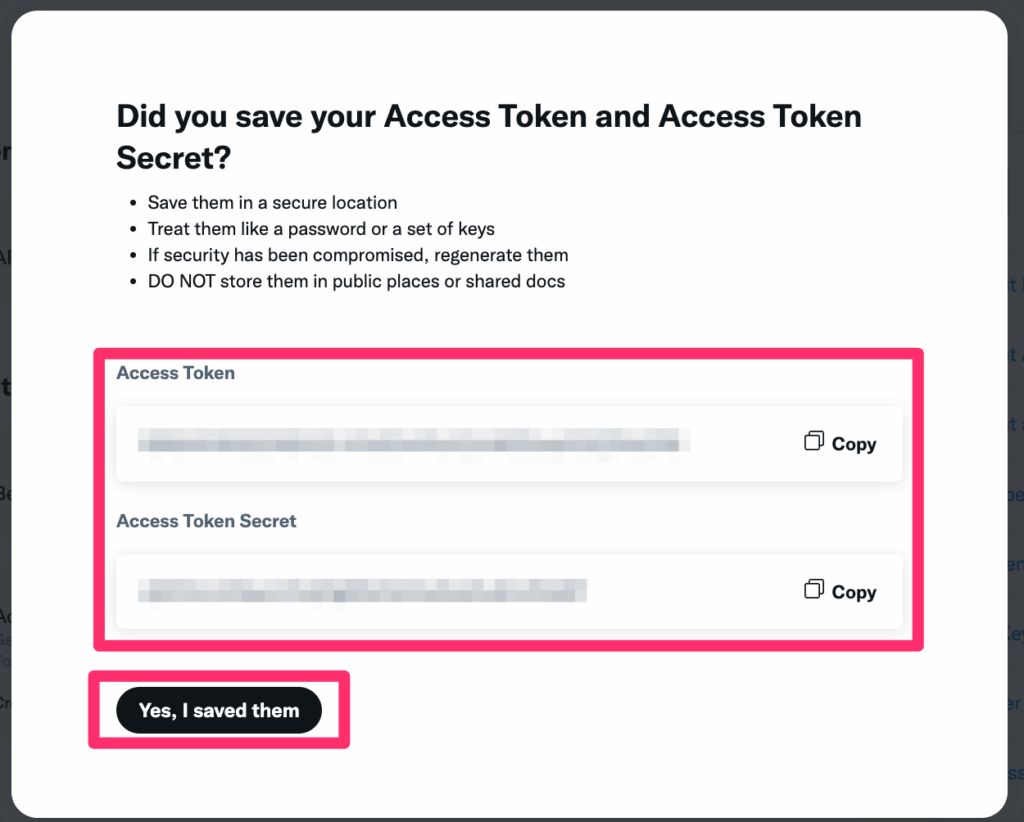Select the blurred Access Token Secret value
1024x822 pixels.
(362, 590)
